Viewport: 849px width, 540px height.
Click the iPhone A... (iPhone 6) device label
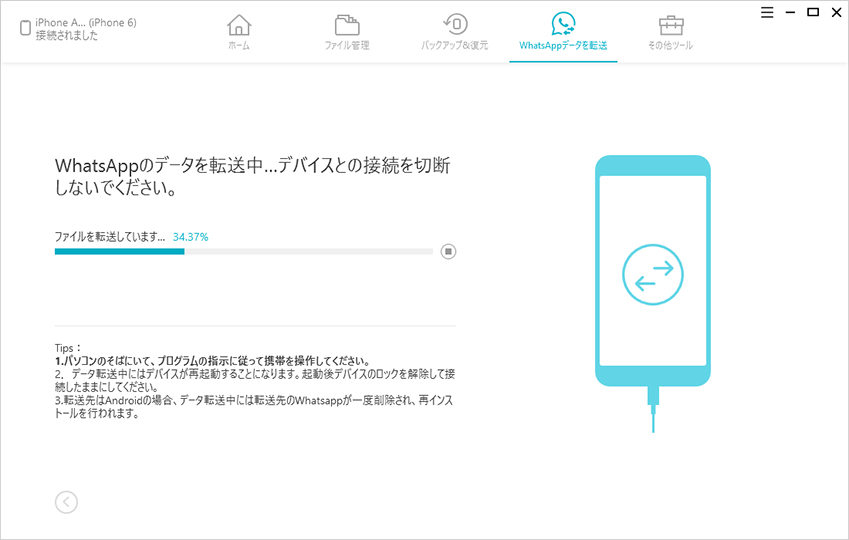[86, 23]
